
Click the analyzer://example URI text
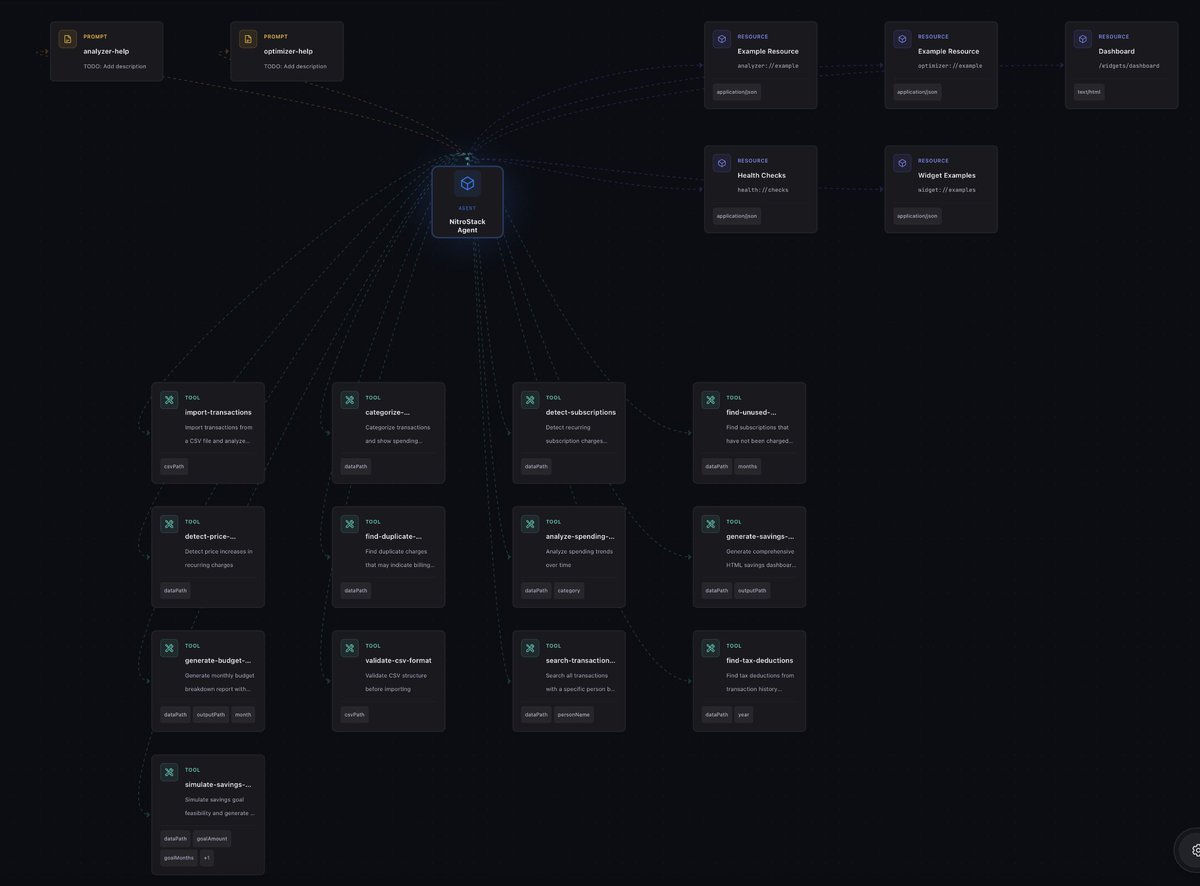point(768,66)
